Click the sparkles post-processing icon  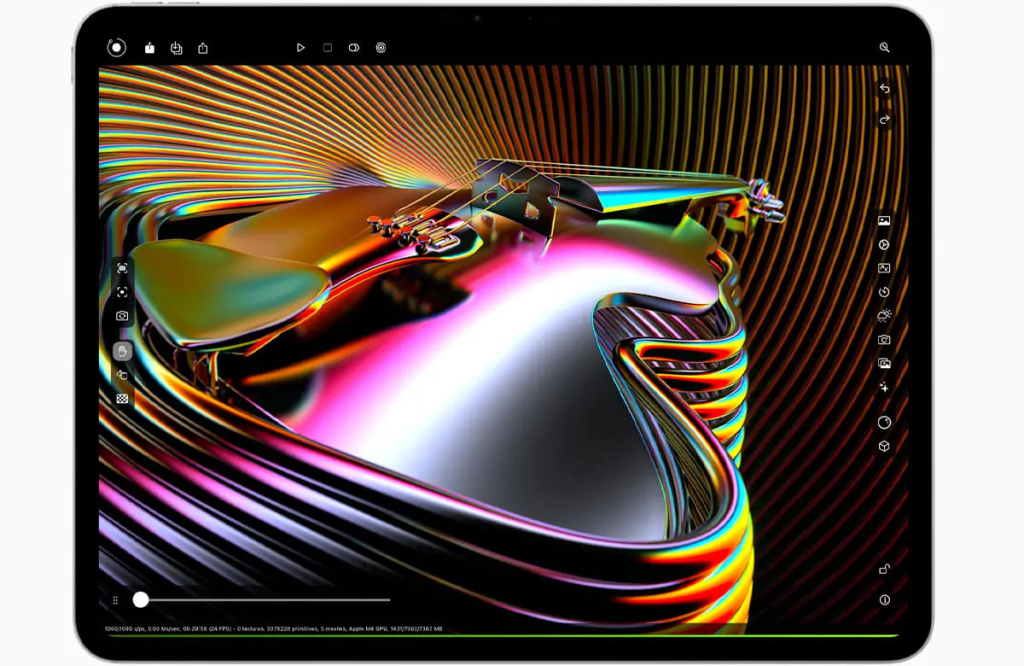(884, 386)
